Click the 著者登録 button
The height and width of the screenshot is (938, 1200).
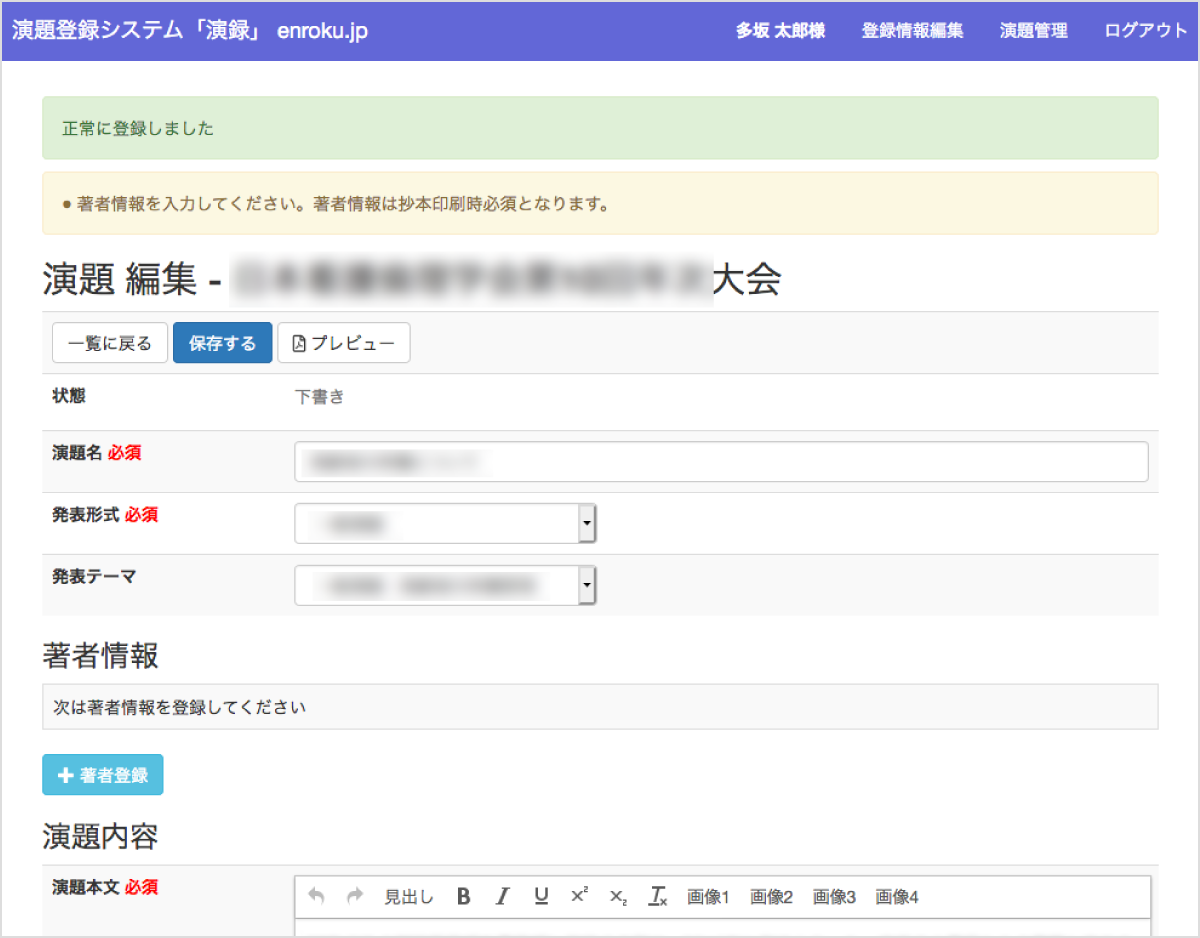102,775
